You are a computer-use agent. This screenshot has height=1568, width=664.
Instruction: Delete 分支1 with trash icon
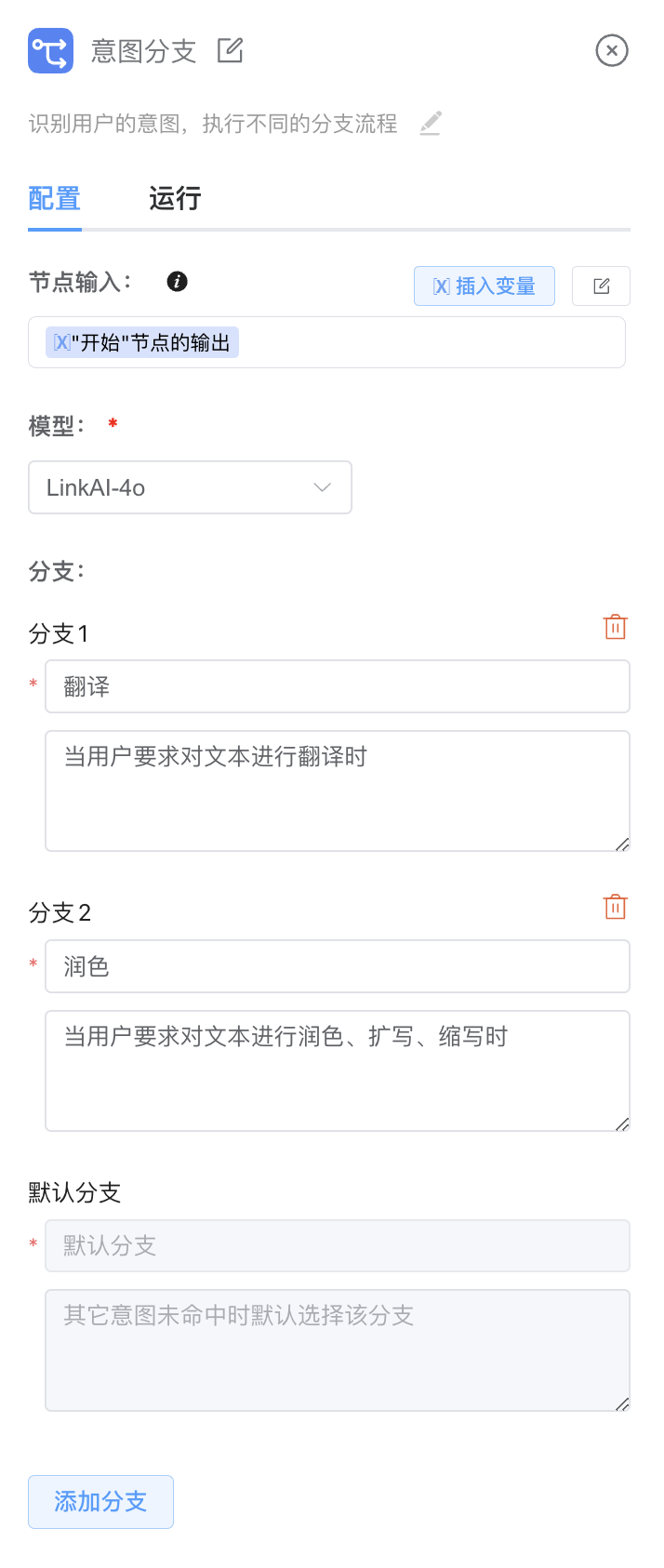[615, 628]
